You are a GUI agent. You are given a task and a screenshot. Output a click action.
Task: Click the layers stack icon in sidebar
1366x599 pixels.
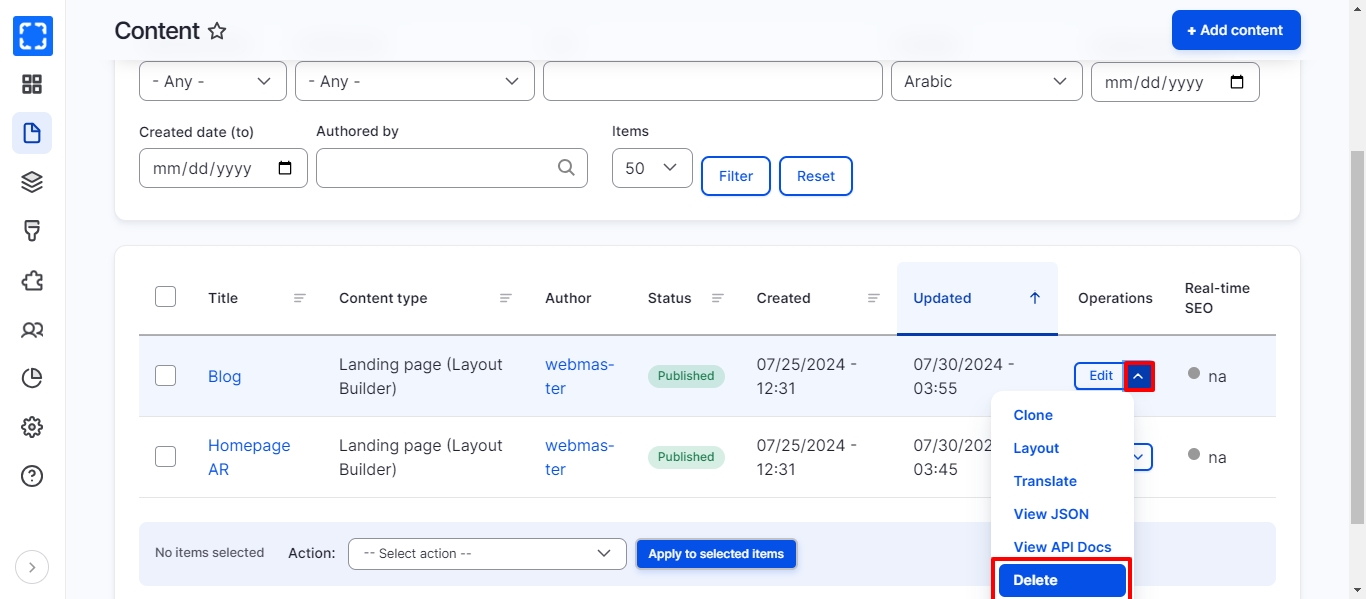tap(32, 182)
